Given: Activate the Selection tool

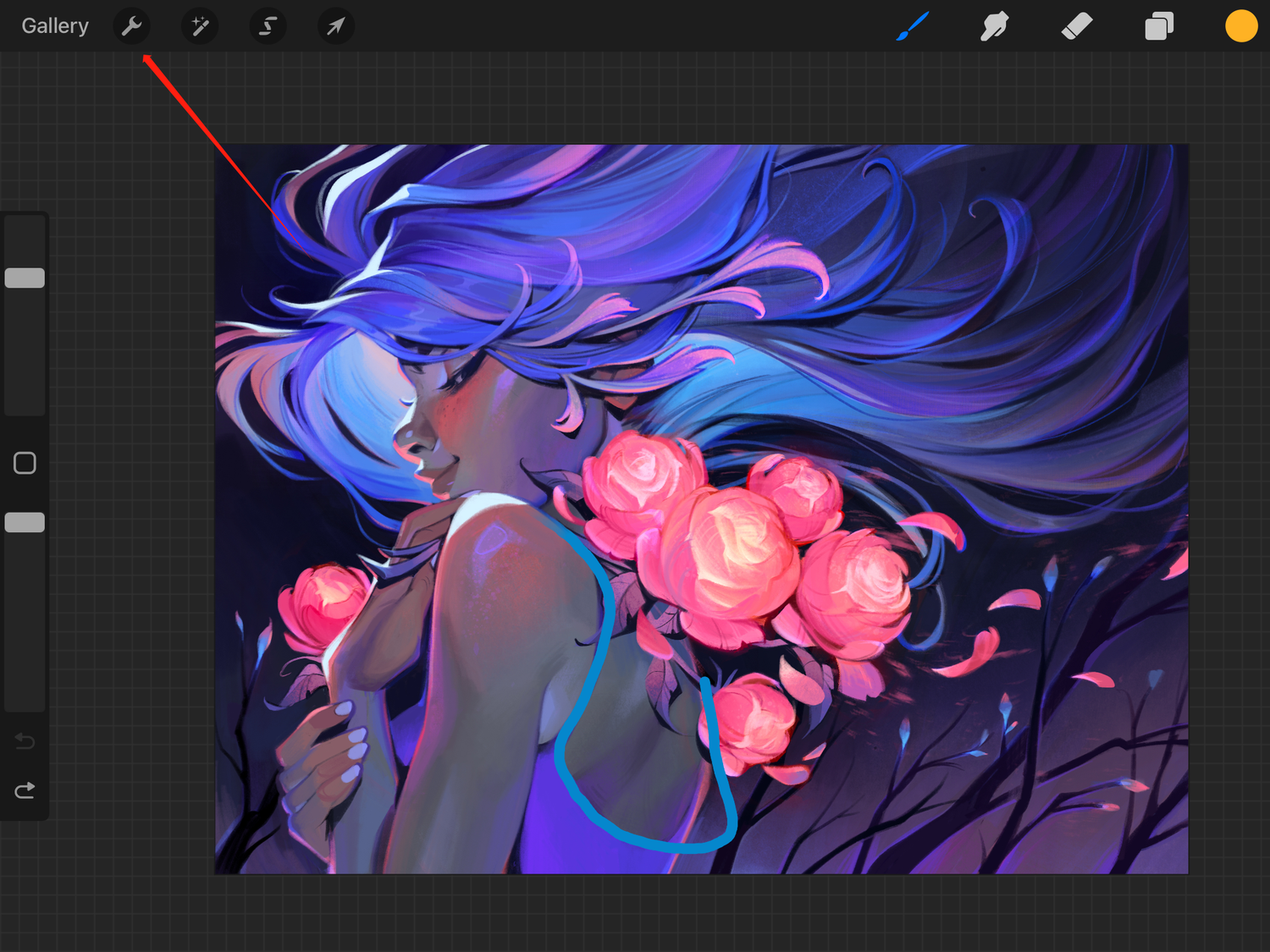Looking at the screenshot, I should [268, 25].
